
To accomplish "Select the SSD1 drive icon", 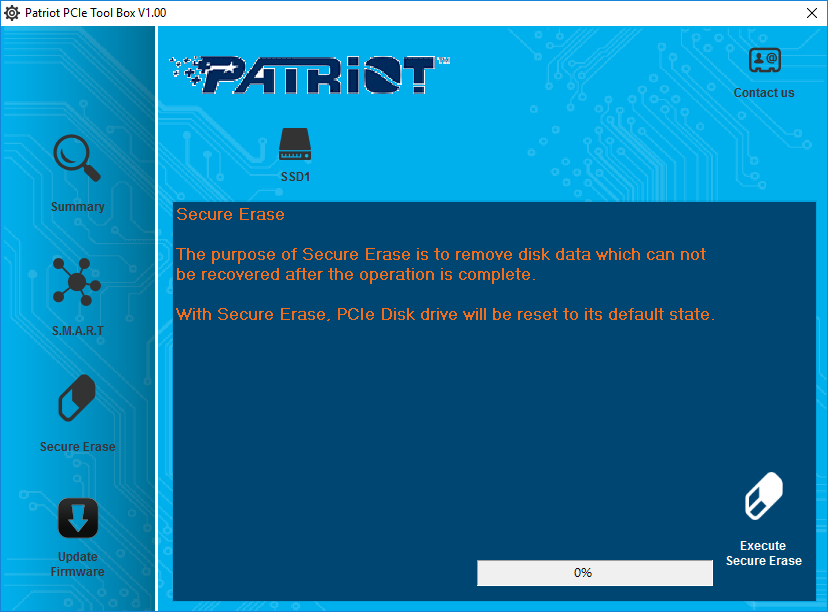I will click(x=295, y=144).
